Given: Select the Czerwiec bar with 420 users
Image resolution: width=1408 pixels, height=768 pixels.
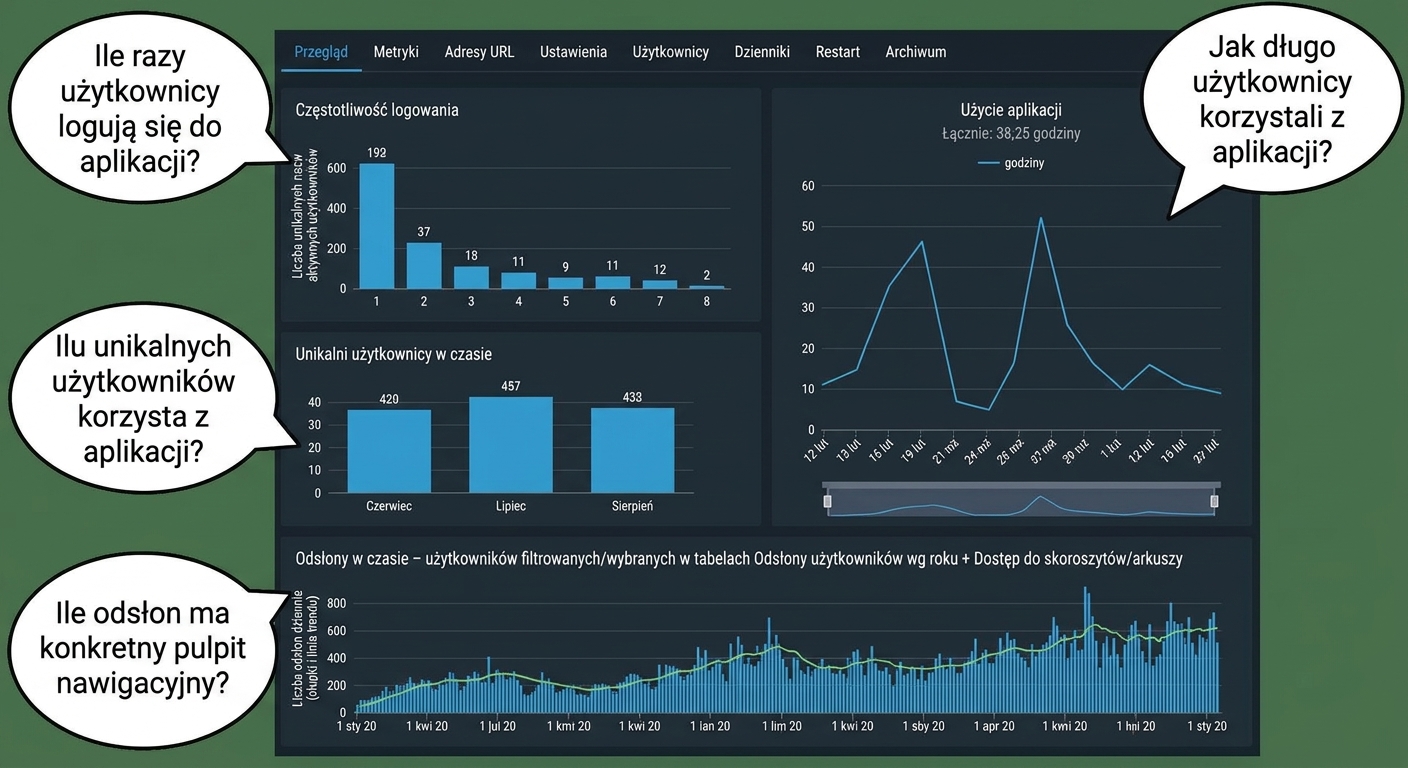Looking at the screenshot, I should coord(389,451).
